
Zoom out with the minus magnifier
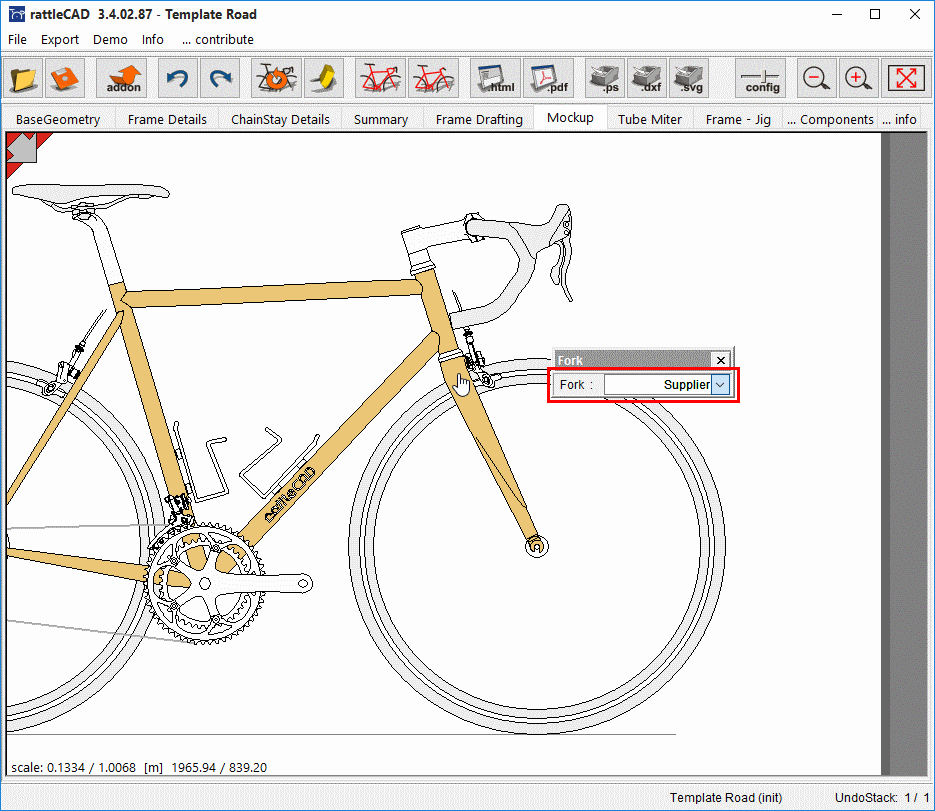click(816, 78)
